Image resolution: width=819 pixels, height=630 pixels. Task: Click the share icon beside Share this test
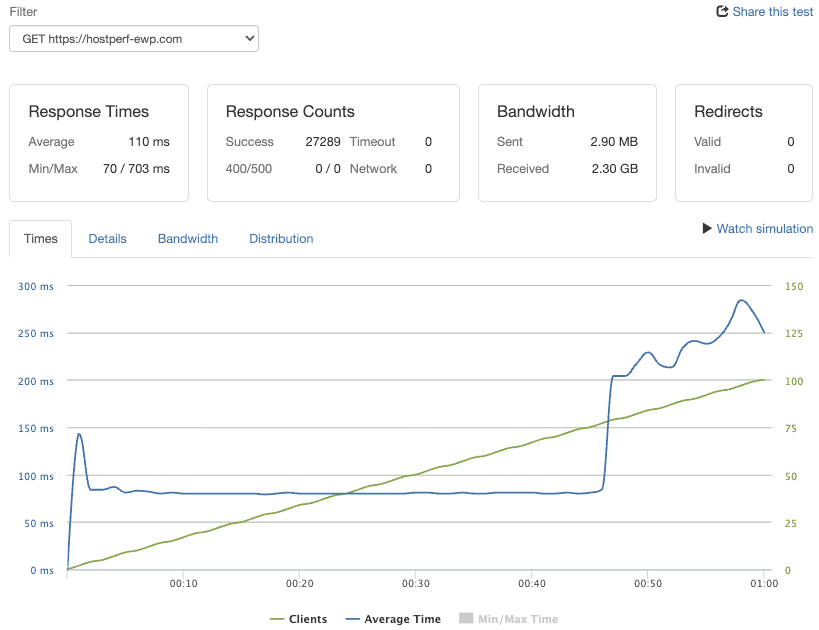click(x=722, y=11)
